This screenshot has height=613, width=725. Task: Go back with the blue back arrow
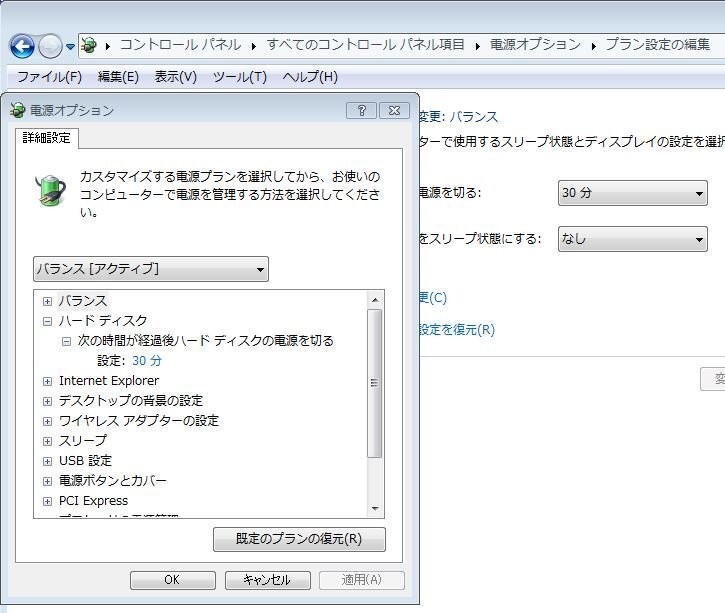[x=22, y=46]
